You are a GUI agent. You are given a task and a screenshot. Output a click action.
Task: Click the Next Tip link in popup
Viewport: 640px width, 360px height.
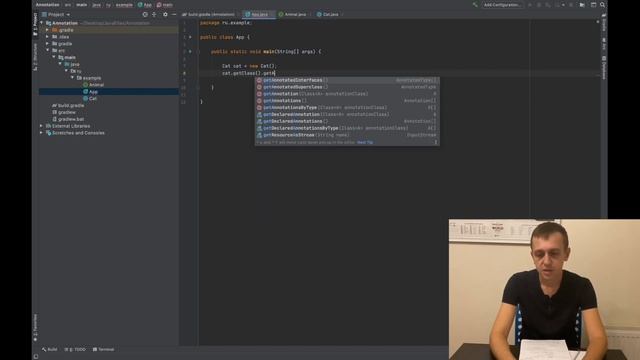[365, 142]
